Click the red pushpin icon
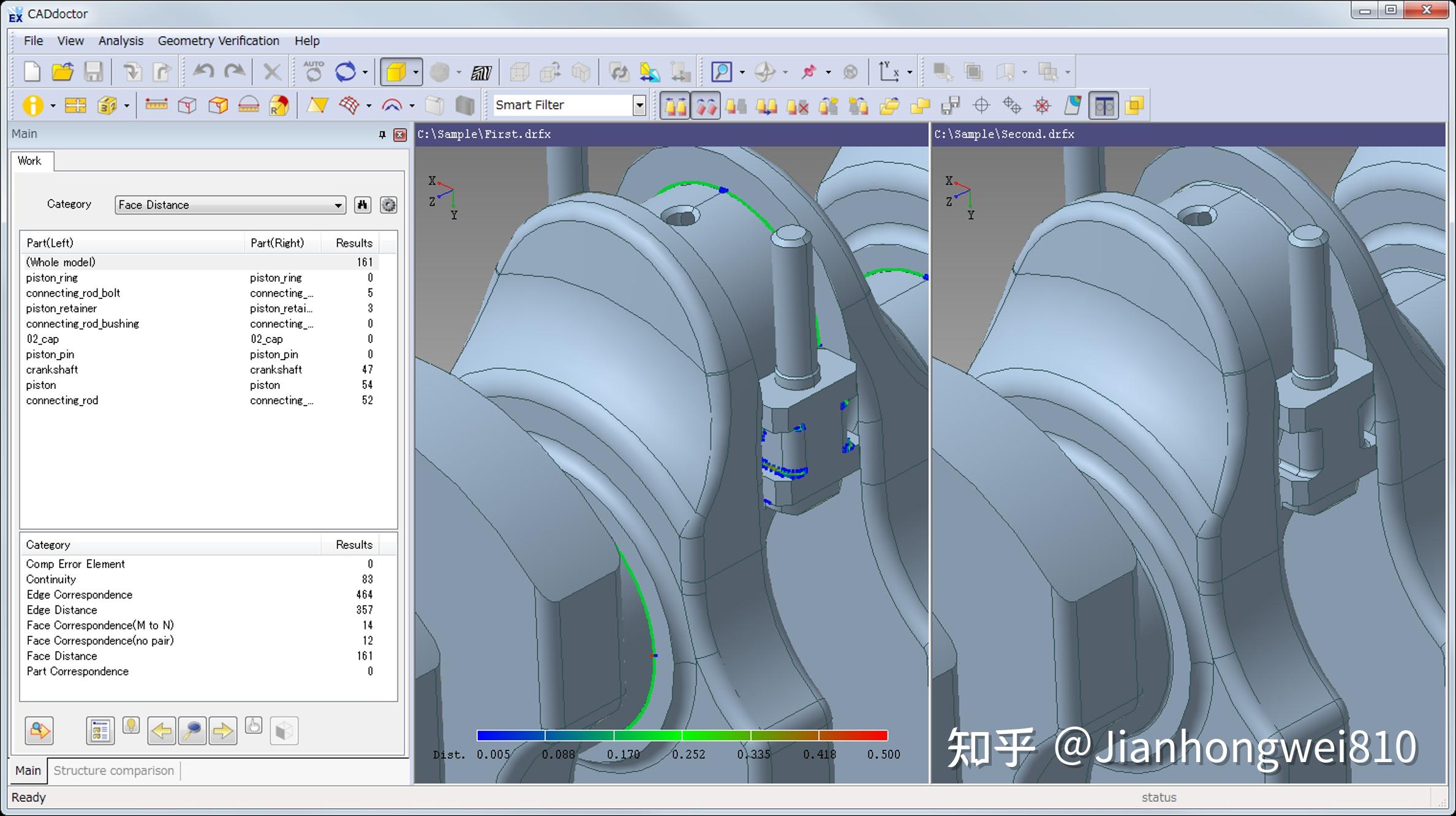 809,72
